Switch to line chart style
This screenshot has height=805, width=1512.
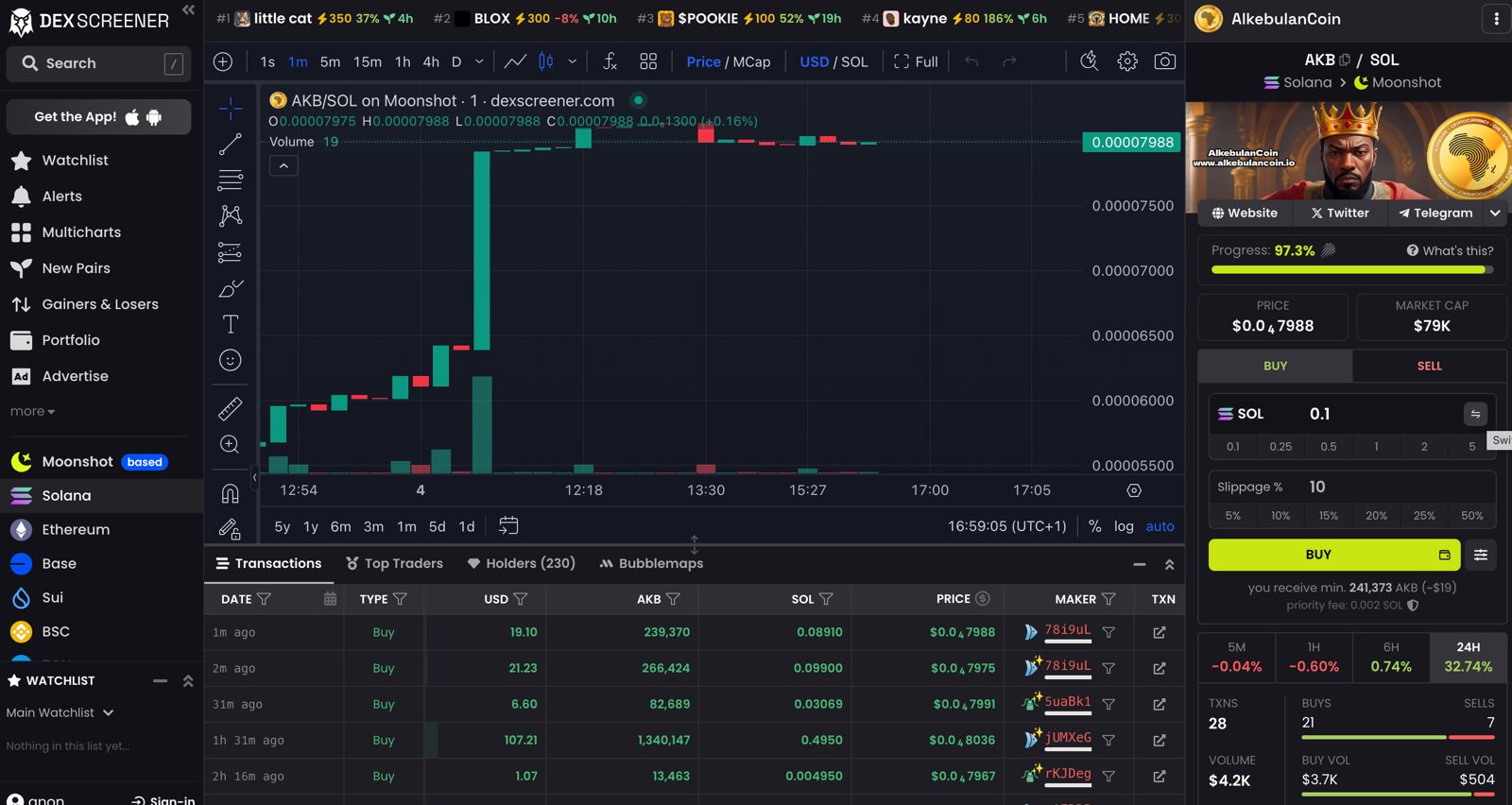(515, 61)
